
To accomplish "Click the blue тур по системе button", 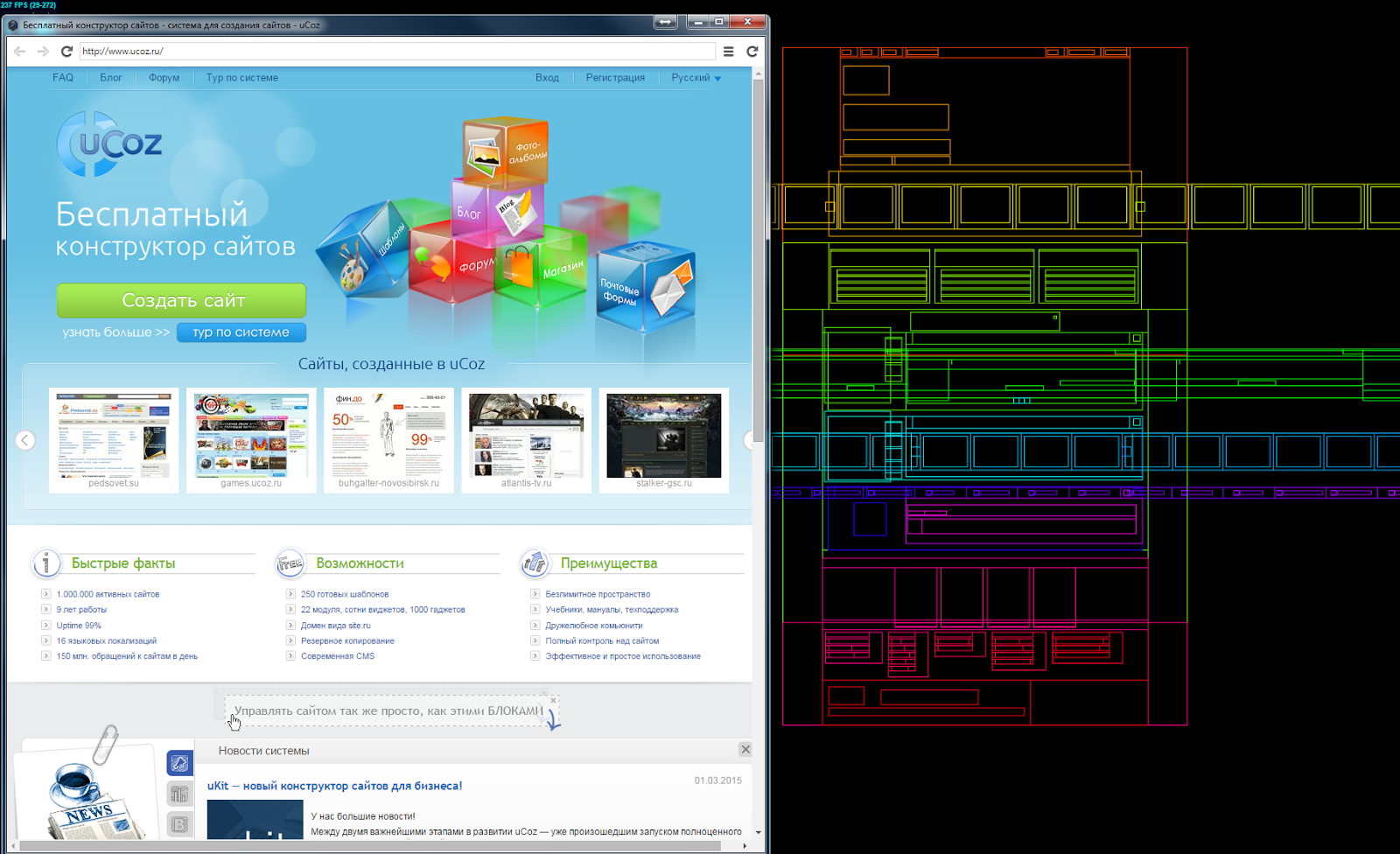I will [x=241, y=332].
